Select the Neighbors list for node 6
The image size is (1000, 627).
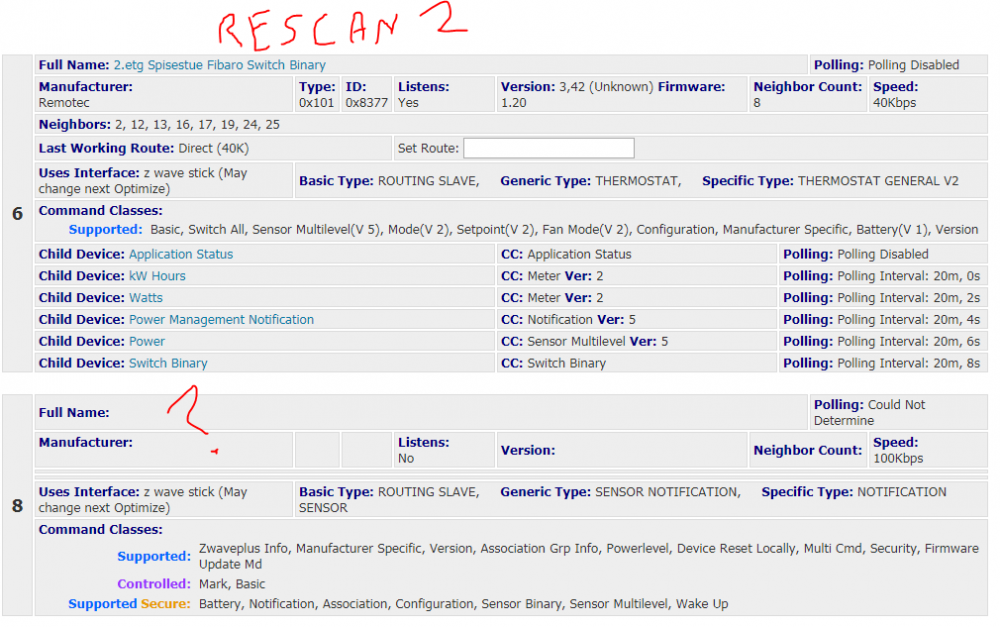click(158, 125)
